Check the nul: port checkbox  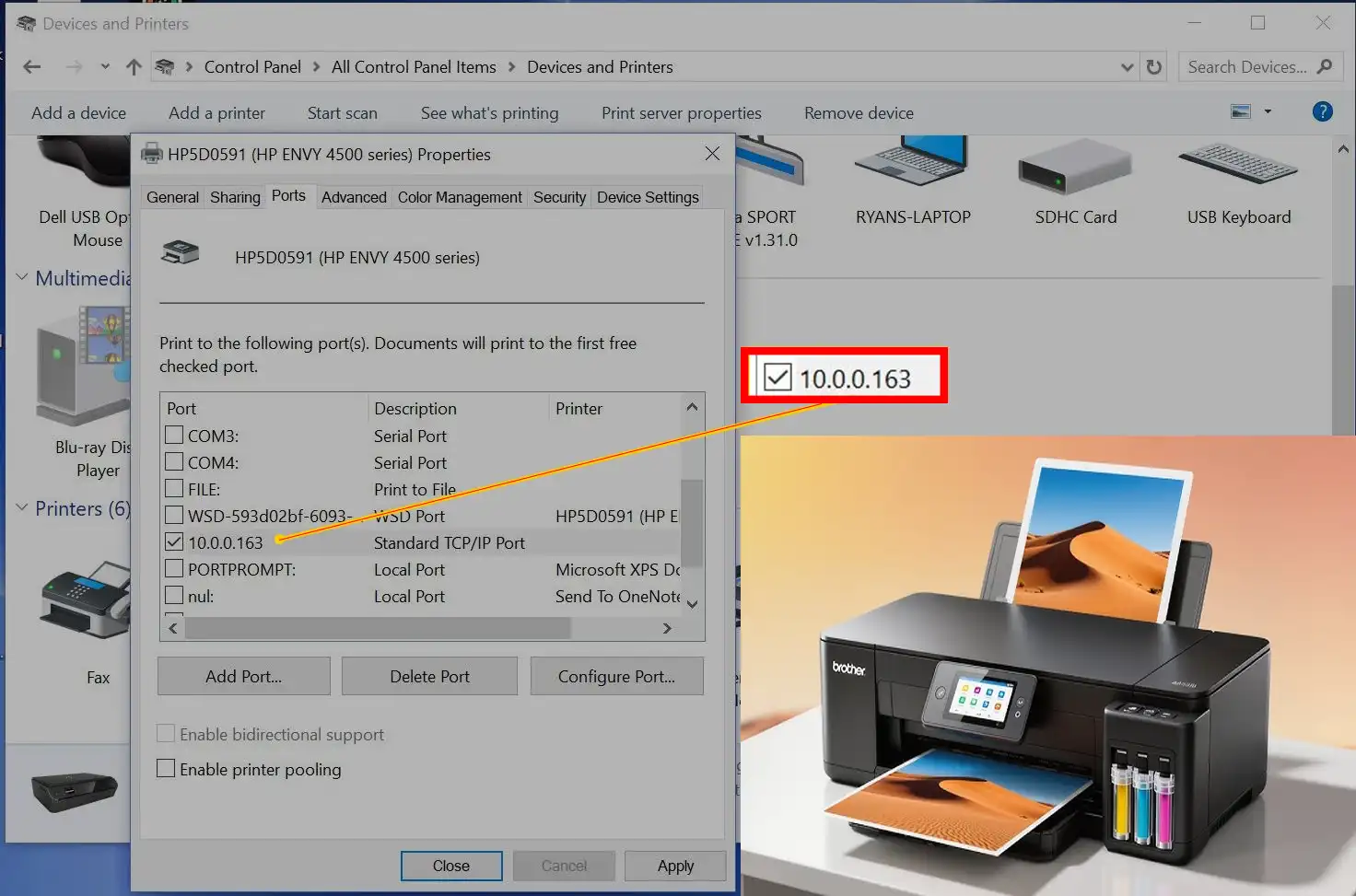174,595
